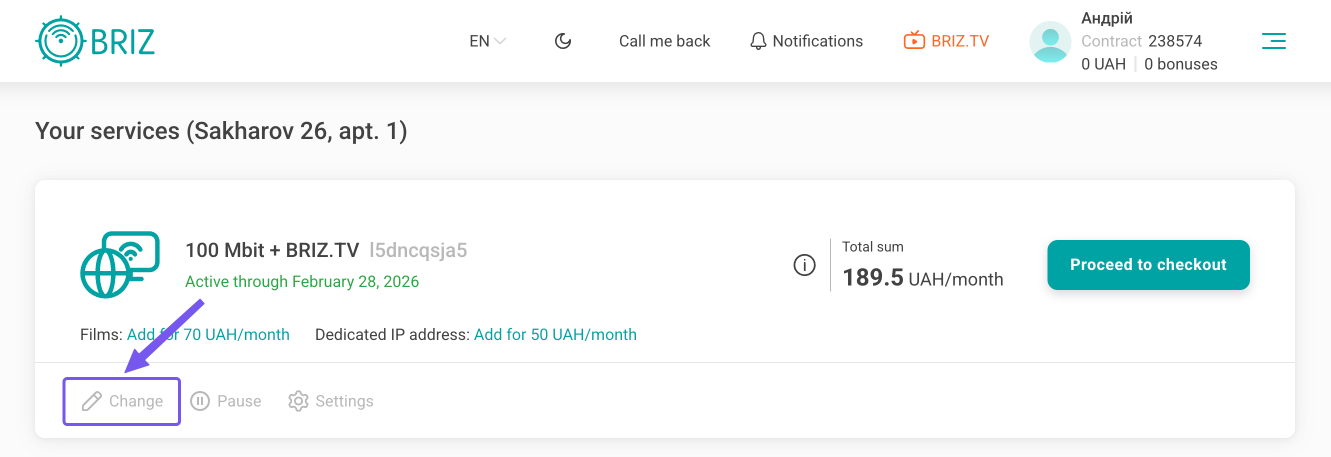The width and height of the screenshot is (1331, 457).
Task: Click the username Андрій
Action: (x=1107, y=18)
